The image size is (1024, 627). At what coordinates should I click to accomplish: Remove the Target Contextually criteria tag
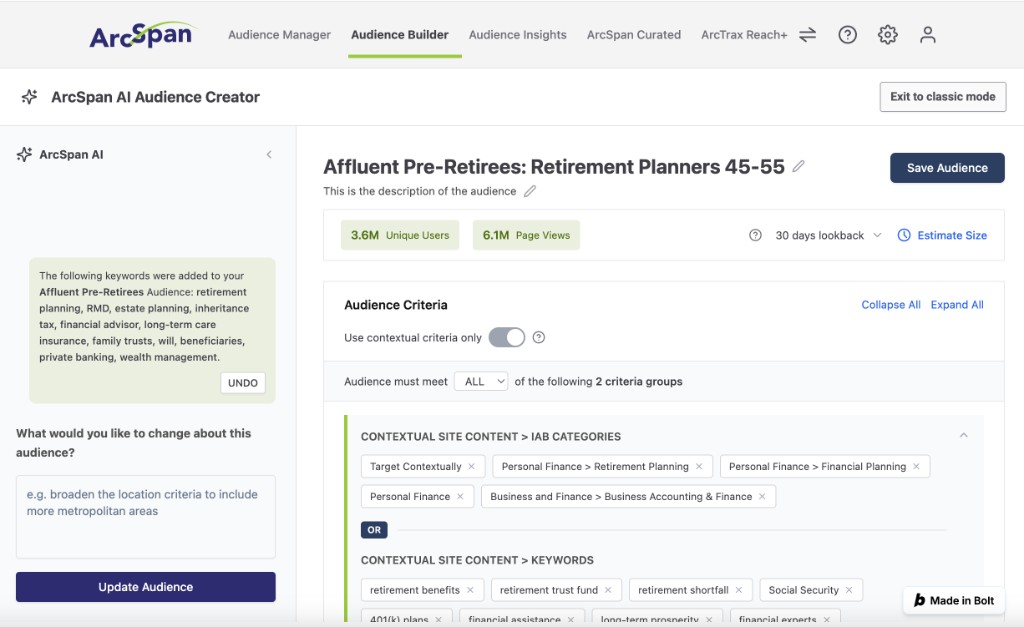(x=474, y=466)
